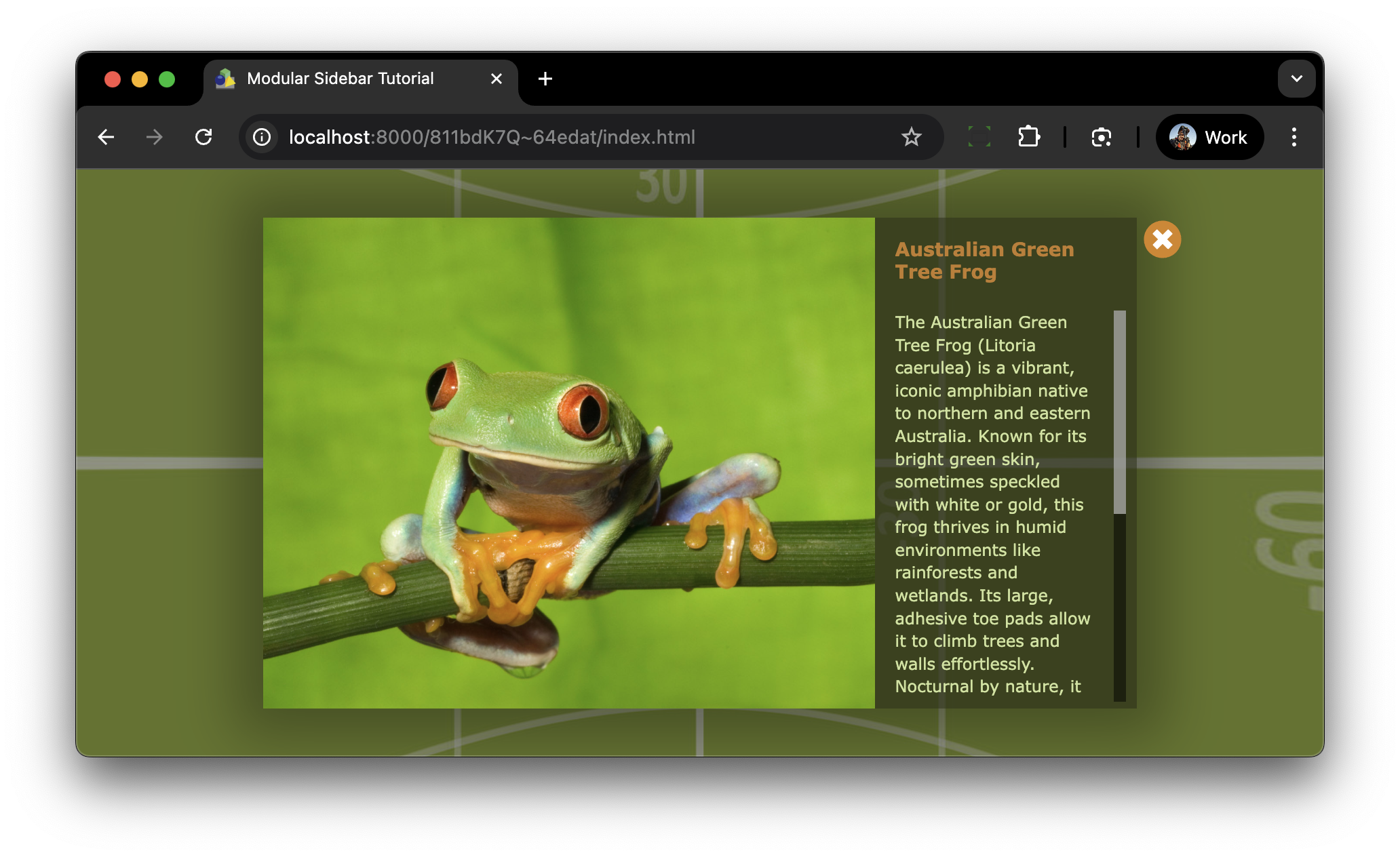Open a new tab with plus button

[545, 79]
